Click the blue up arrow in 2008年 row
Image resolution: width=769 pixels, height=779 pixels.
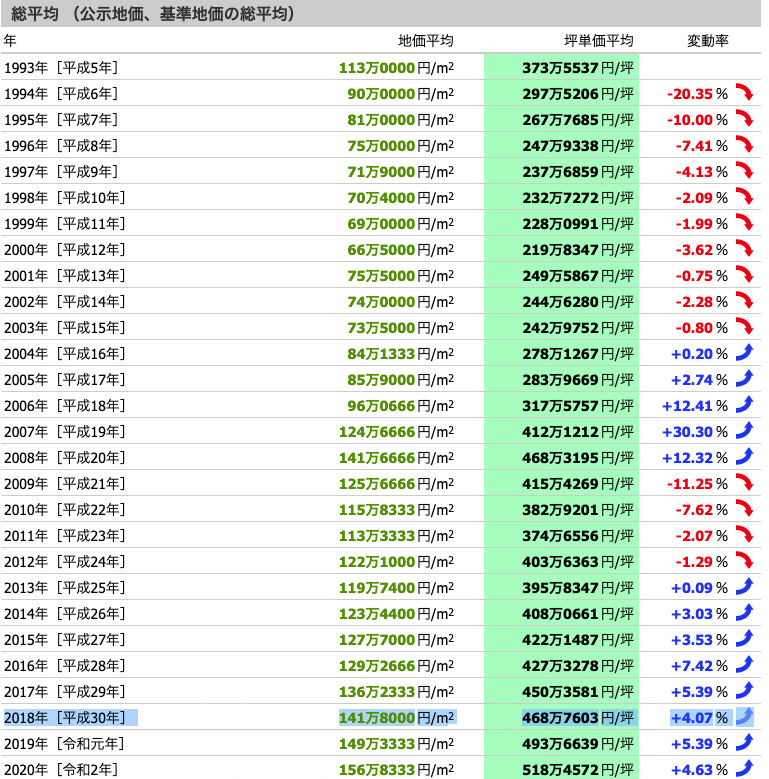click(744, 457)
